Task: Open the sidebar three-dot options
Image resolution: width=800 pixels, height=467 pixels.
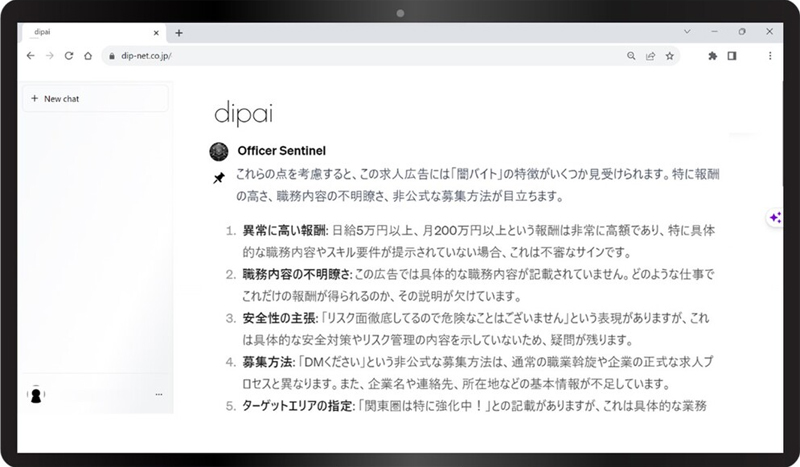Action: [x=159, y=395]
